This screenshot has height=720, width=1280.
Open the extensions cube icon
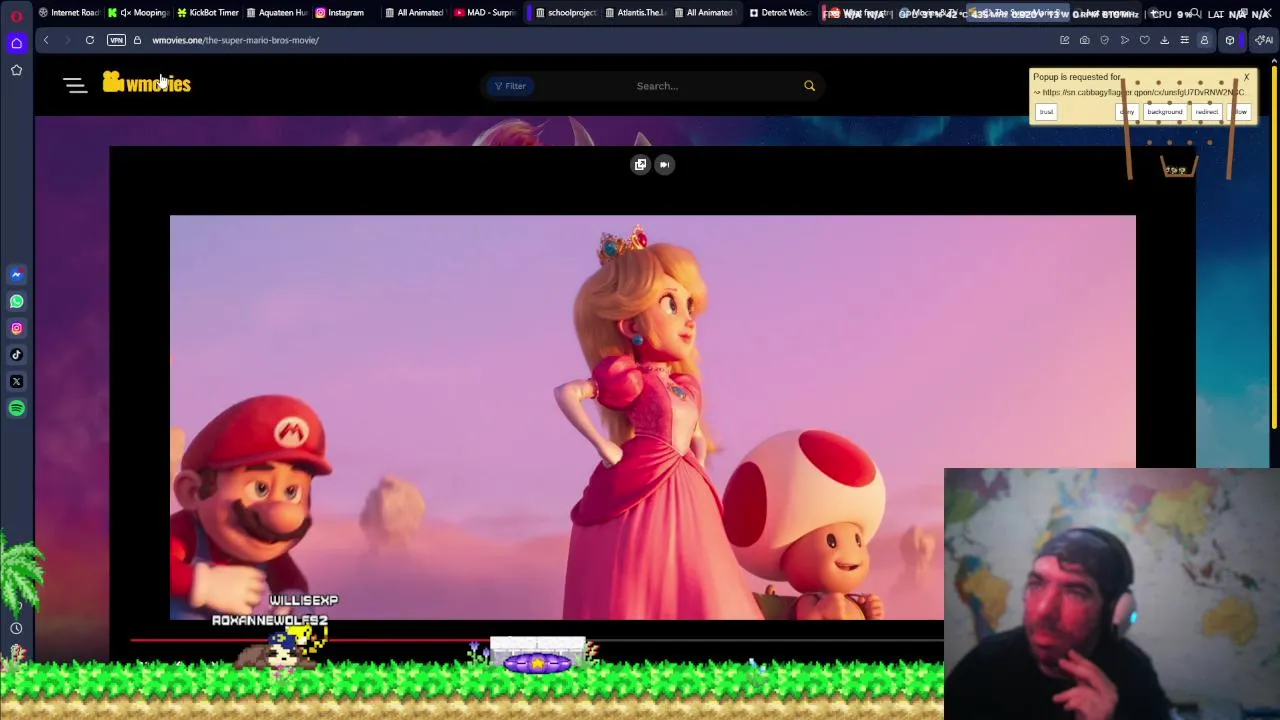click(x=1230, y=40)
